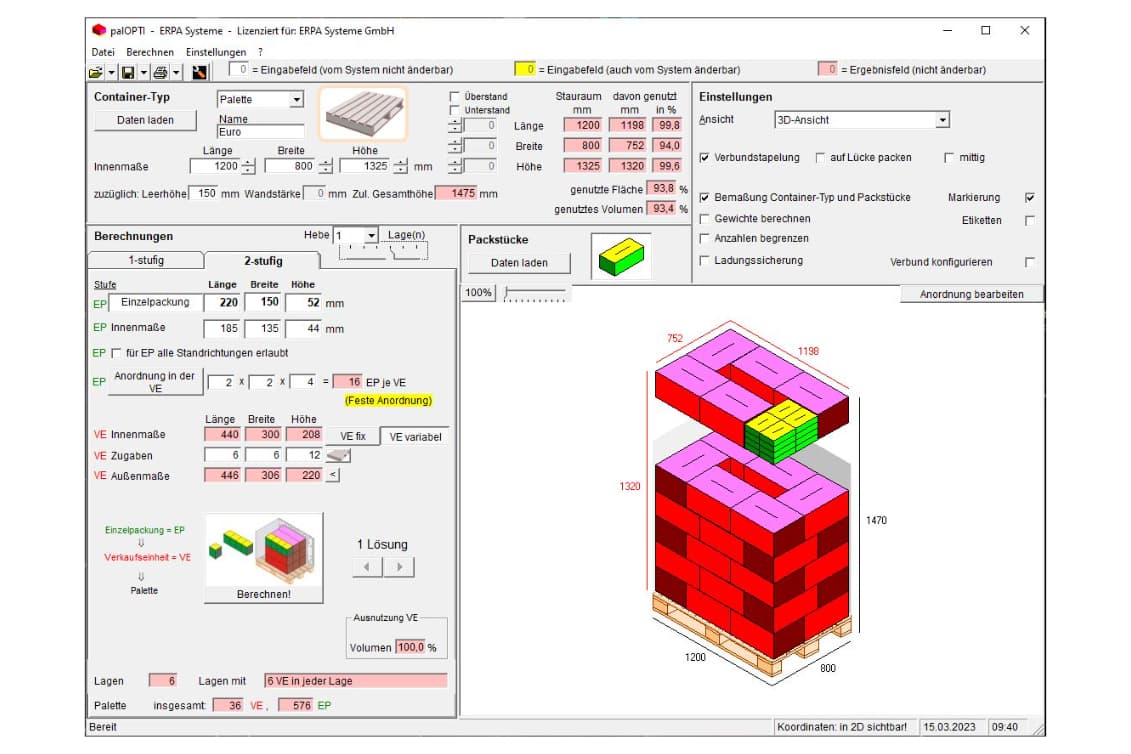Click the cardboard icon beside VE Zugaben
This screenshot has height=754, width=1131.
pos(338,455)
